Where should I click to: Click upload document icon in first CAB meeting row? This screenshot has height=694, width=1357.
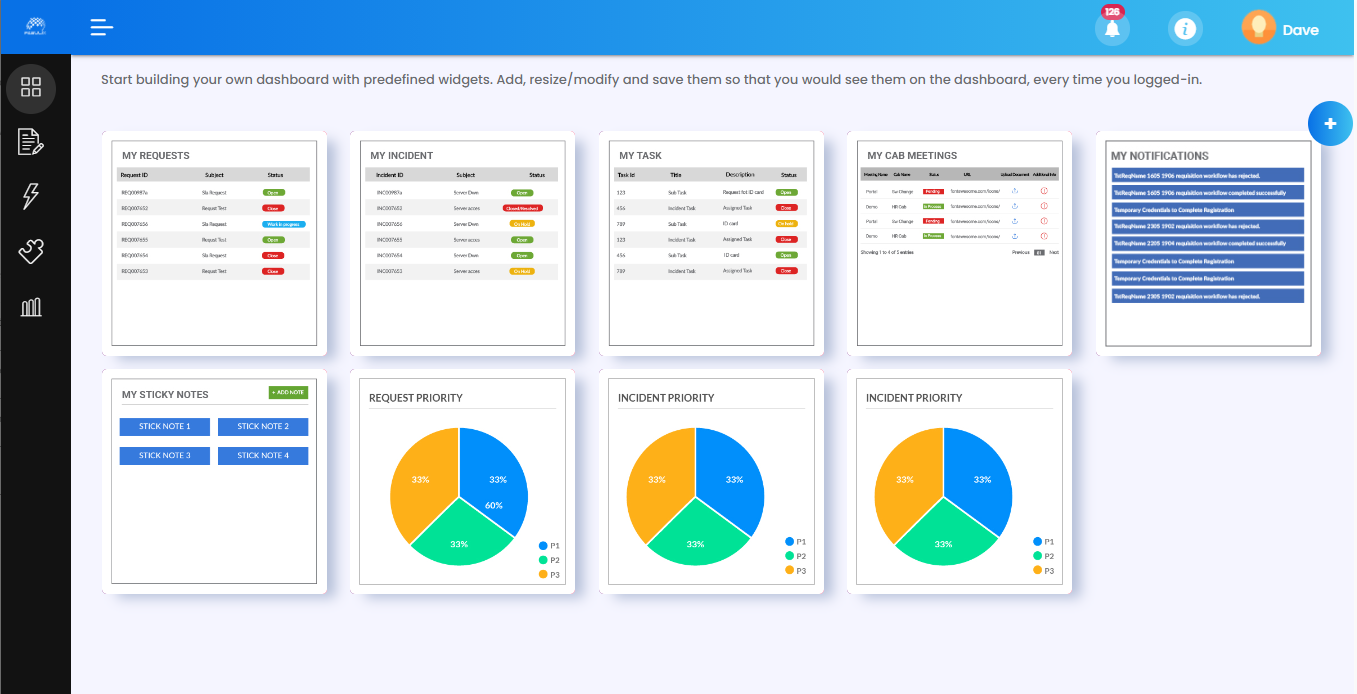coord(1015,190)
